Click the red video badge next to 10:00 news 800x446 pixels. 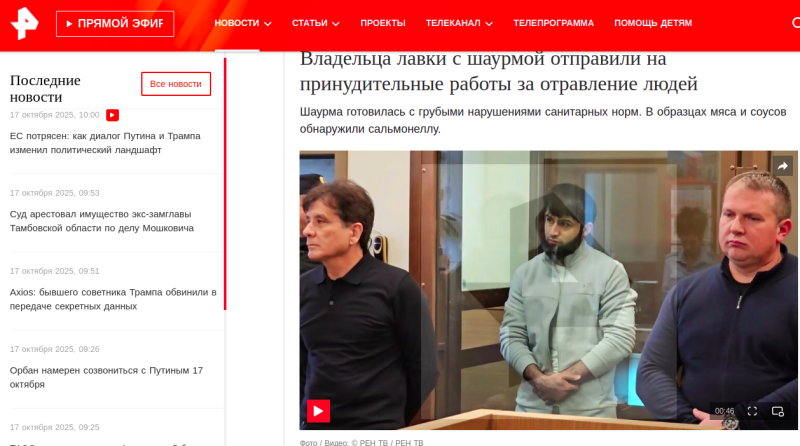(x=112, y=115)
